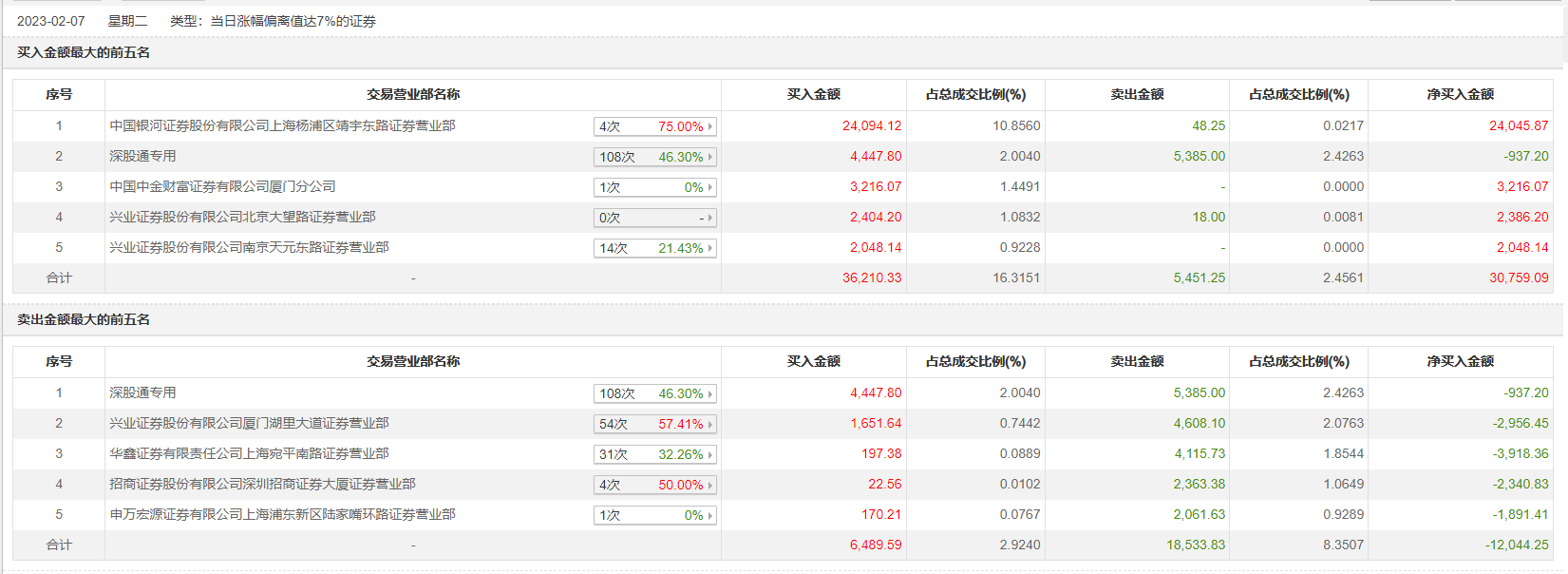Expand the 31次 32.26% stats arrow

pyautogui.click(x=709, y=454)
